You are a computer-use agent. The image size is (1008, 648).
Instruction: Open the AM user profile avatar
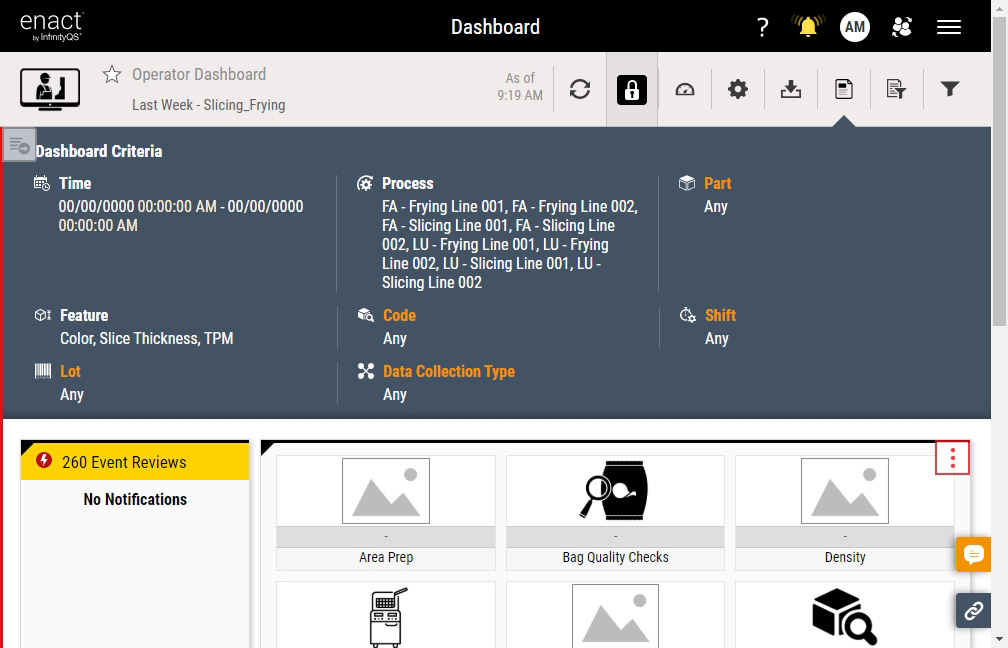854,27
